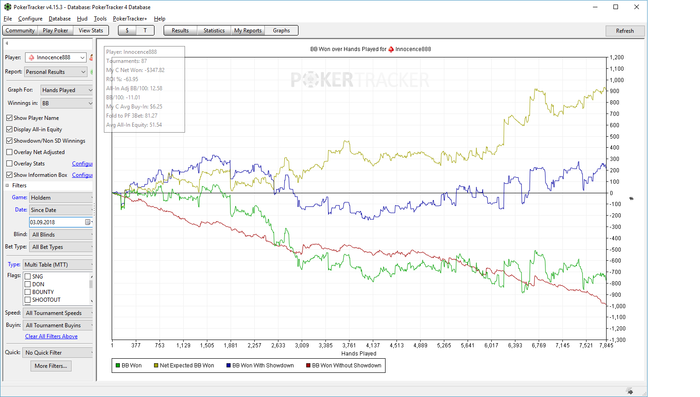
Task: Select the T tournaments button
Action: click(x=145, y=30)
